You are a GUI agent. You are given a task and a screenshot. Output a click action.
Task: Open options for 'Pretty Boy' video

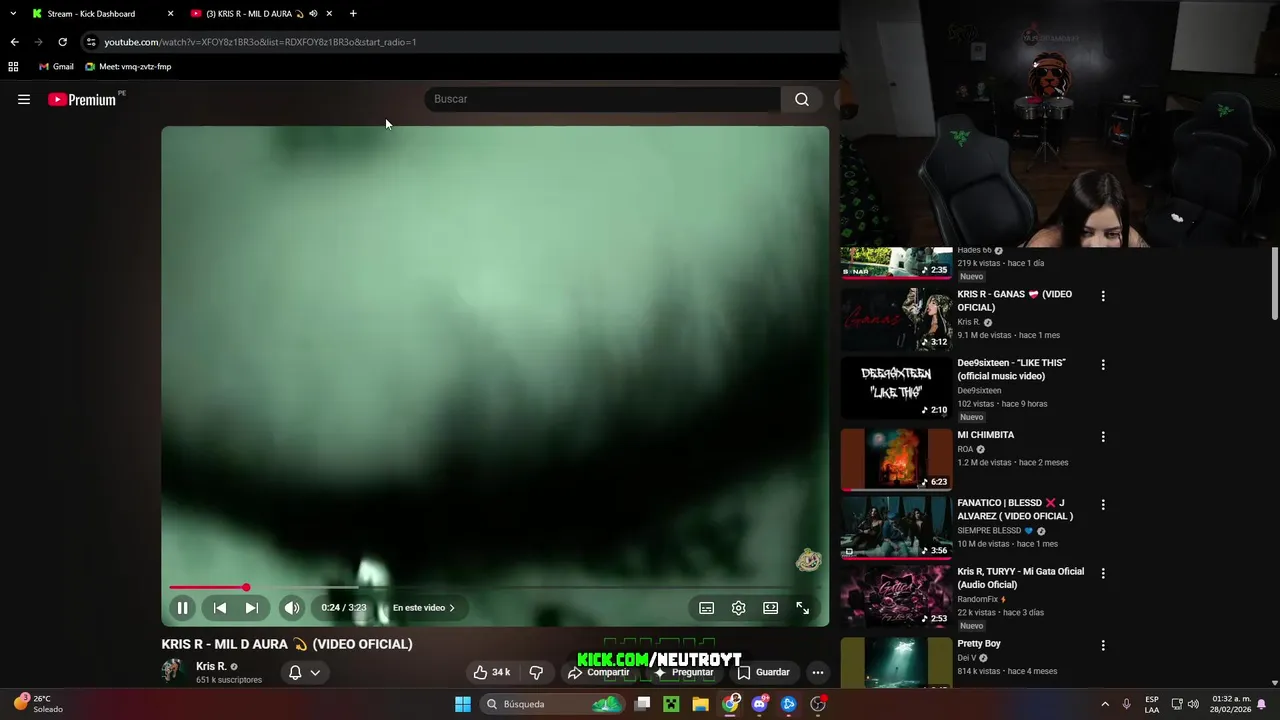coord(1103,646)
